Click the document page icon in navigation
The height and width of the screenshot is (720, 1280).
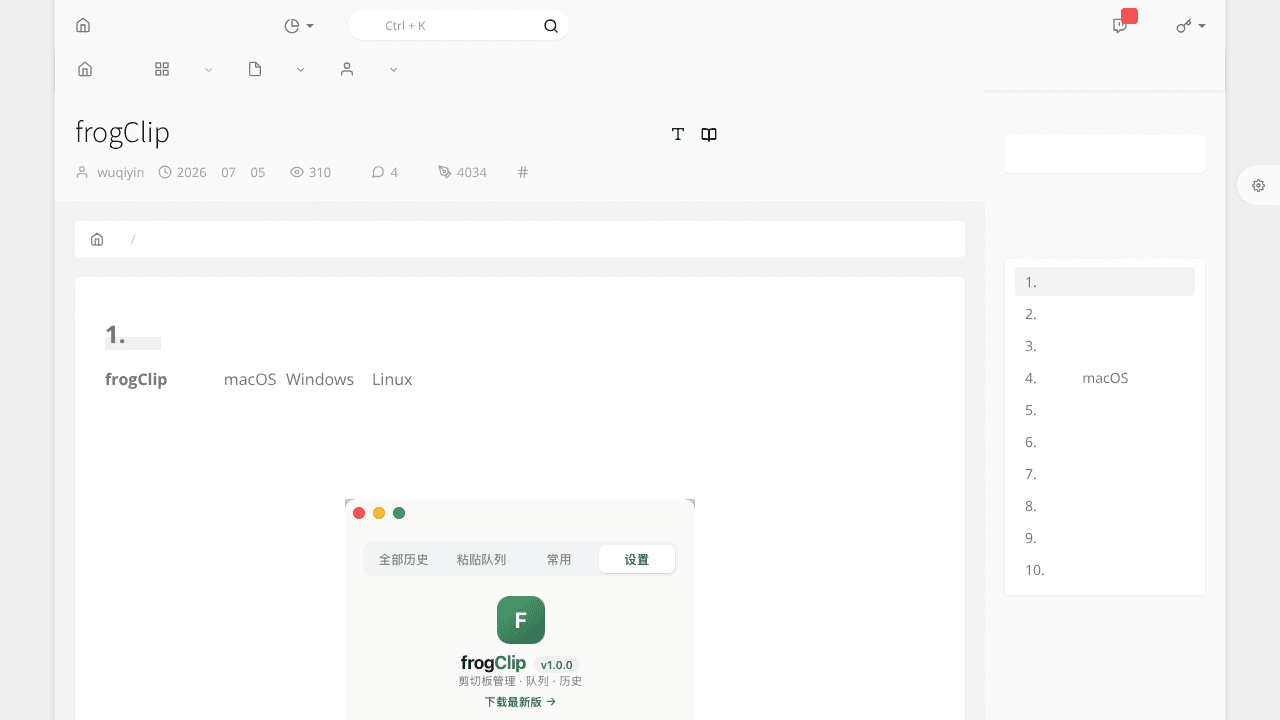[x=255, y=69]
